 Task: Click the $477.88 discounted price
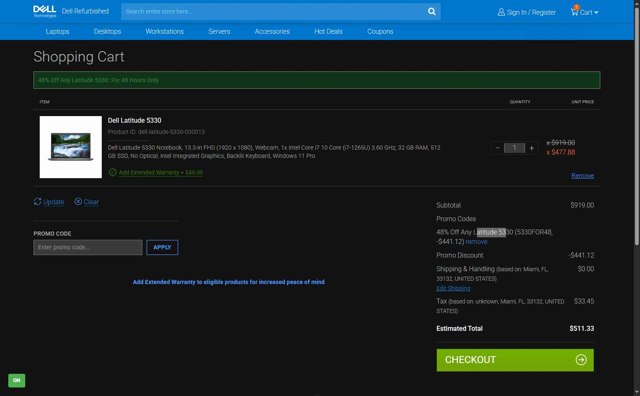(x=561, y=152)
